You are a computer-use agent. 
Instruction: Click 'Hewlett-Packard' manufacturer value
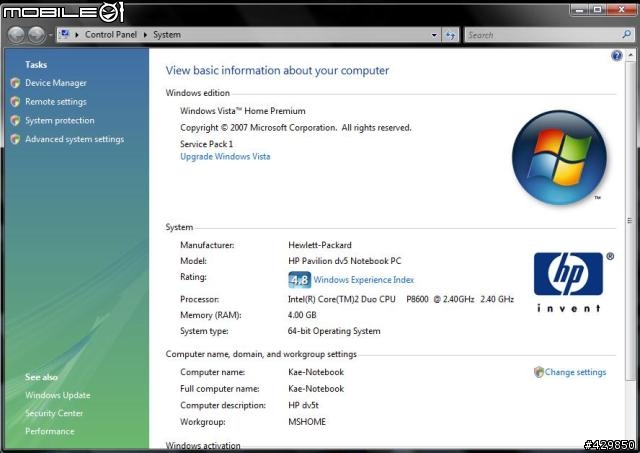(x=320, y=245)
